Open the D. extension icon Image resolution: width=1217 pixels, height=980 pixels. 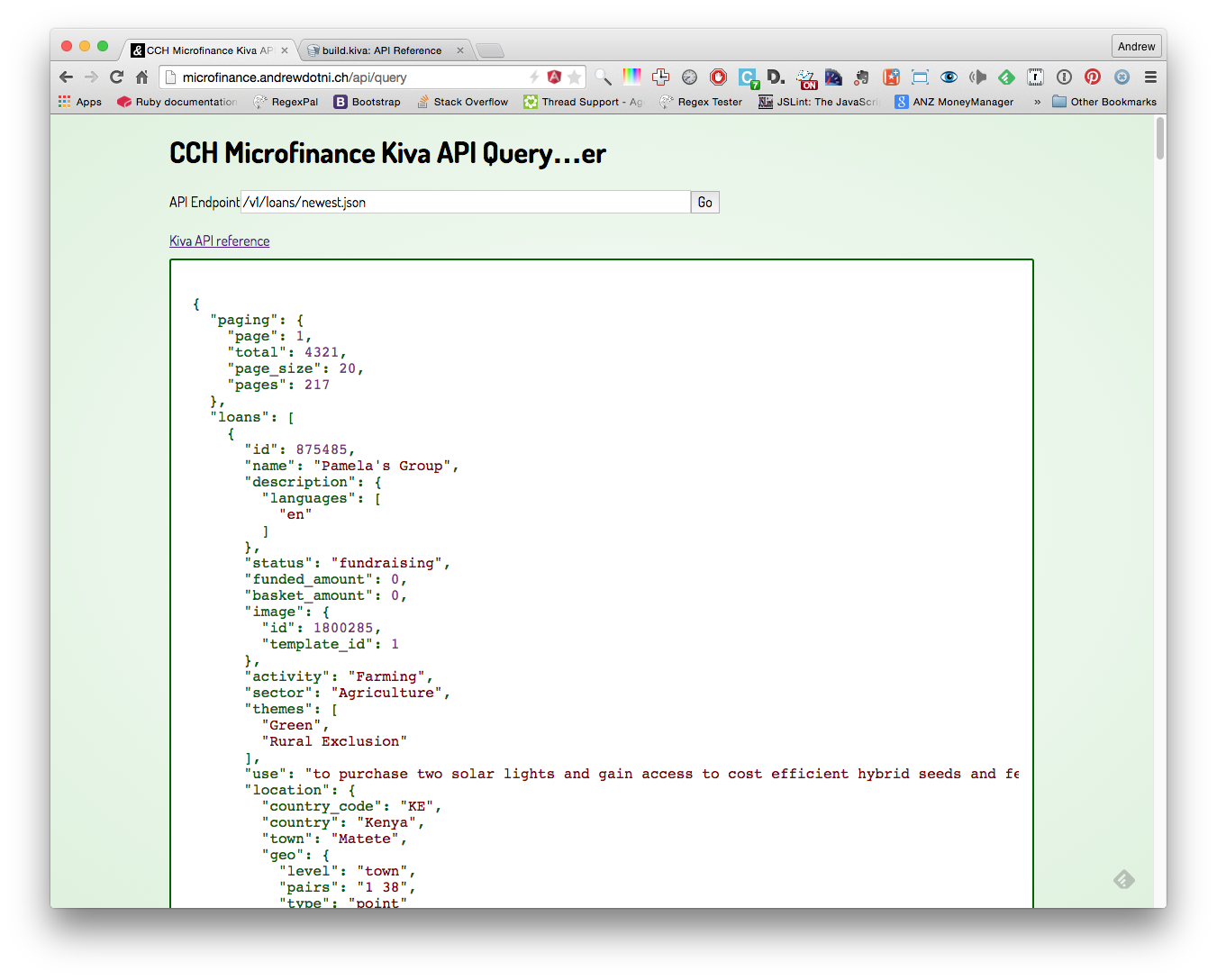coord(776,77)
